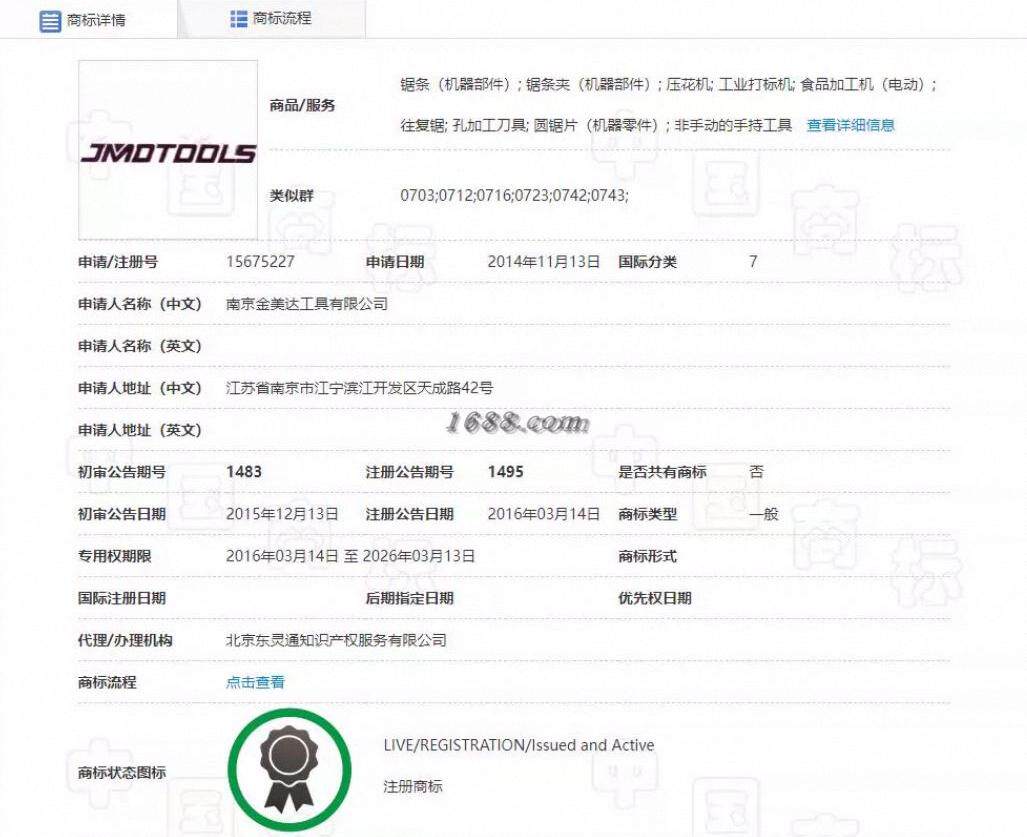The width and height of the screenshot is (1027, 837).
Task: Click the 申请人地址（英文） label
Action: point(140,430)
